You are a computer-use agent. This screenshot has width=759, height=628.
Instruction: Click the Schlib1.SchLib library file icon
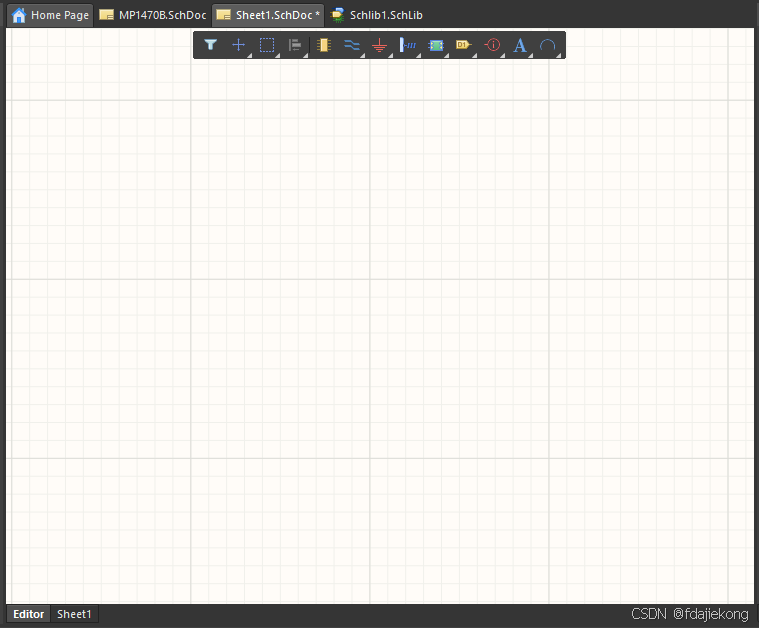pyautogui.click(x=337, y=15)
